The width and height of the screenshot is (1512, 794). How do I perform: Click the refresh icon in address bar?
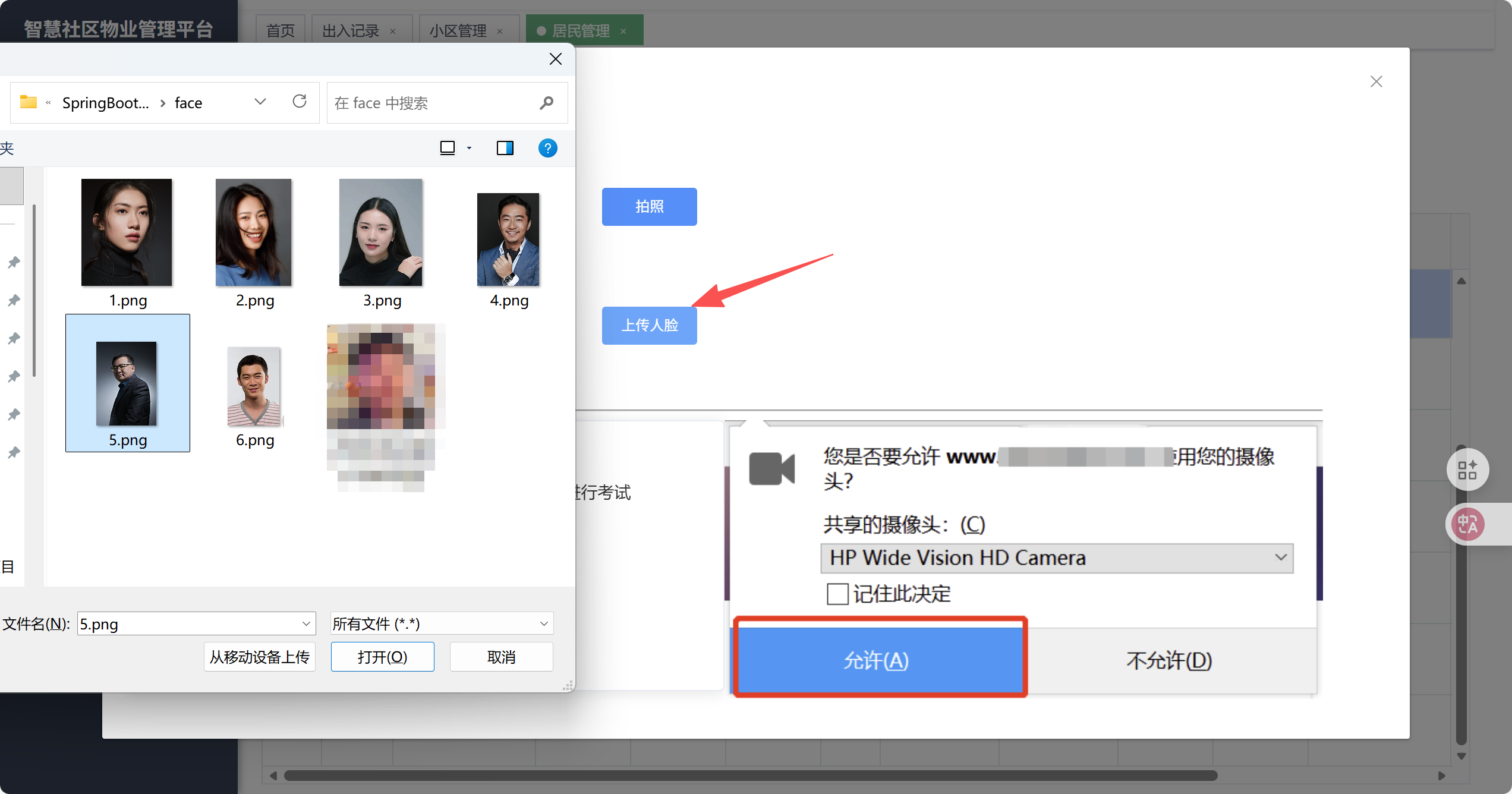click(x=300, y=102)
